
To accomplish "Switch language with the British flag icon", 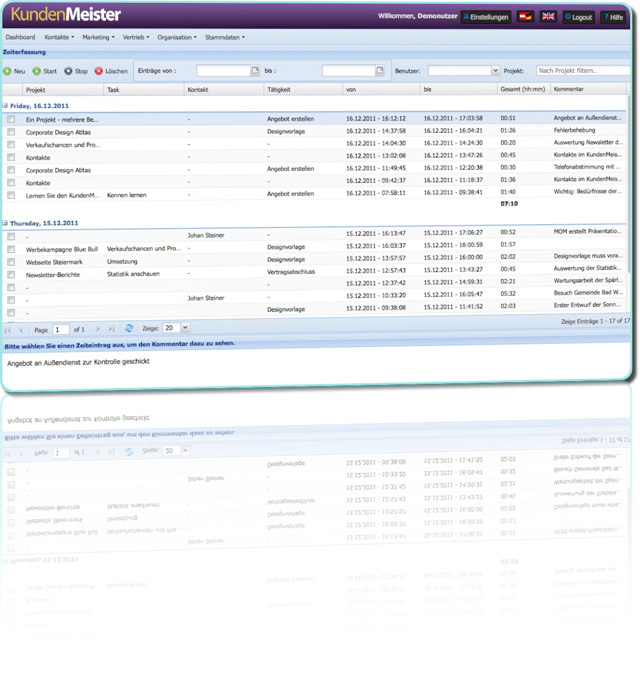I will click(548, 17).
